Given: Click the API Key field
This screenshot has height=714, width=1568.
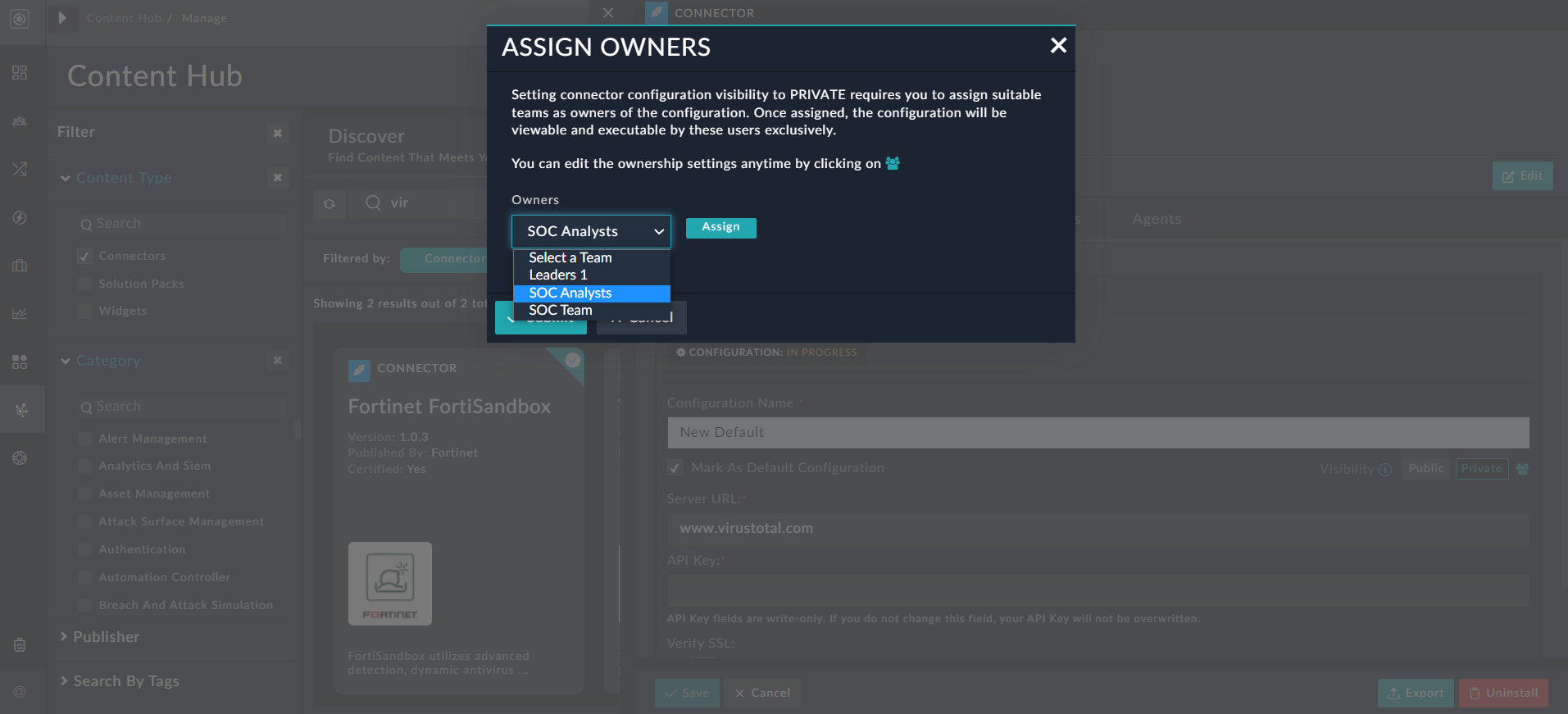Looking at the screenshot, I should coord(1098,591).
